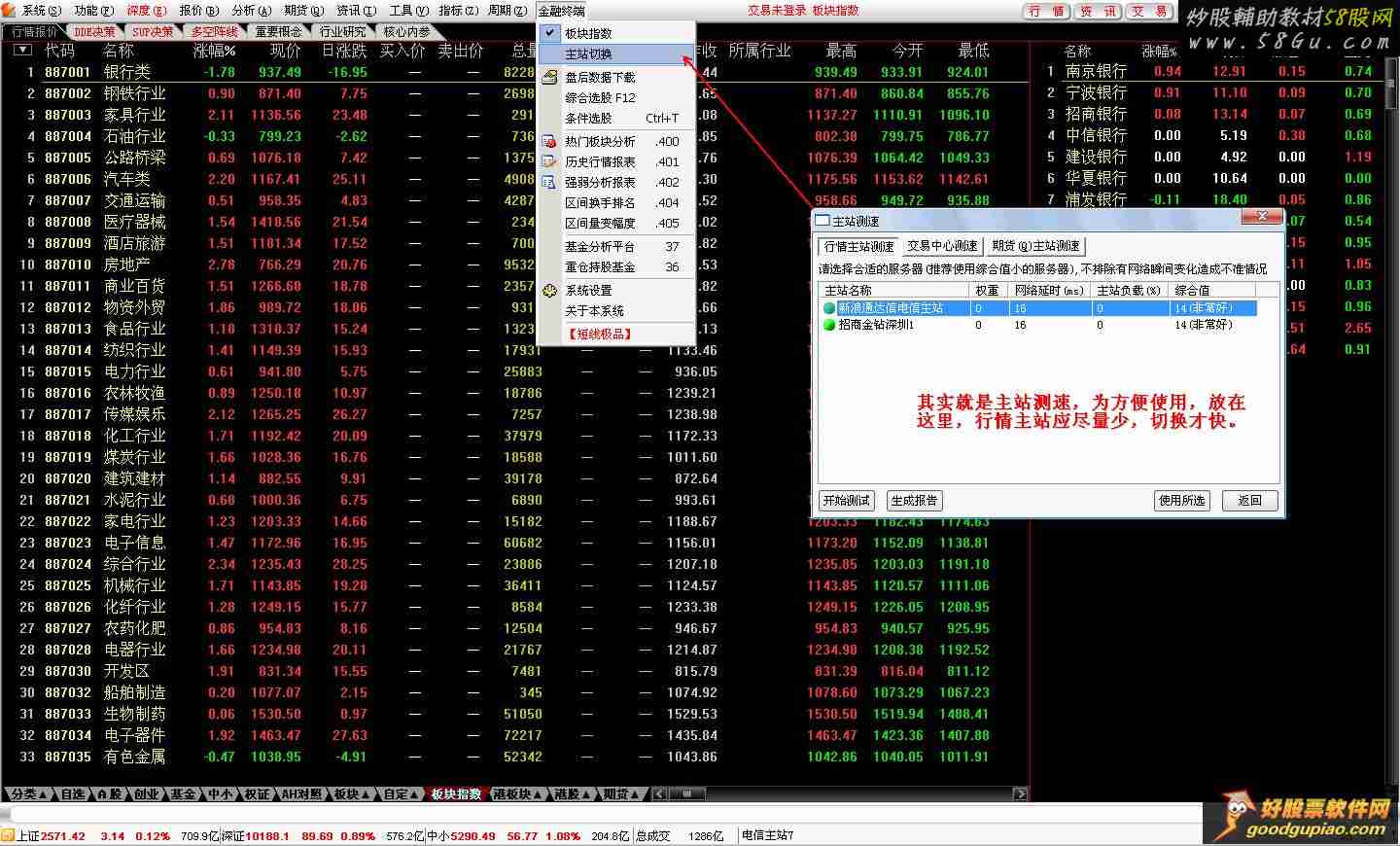Expand the 港板块 bottom tab arrow
This screenshot has height=846, width=1400.
click(539, 794)
